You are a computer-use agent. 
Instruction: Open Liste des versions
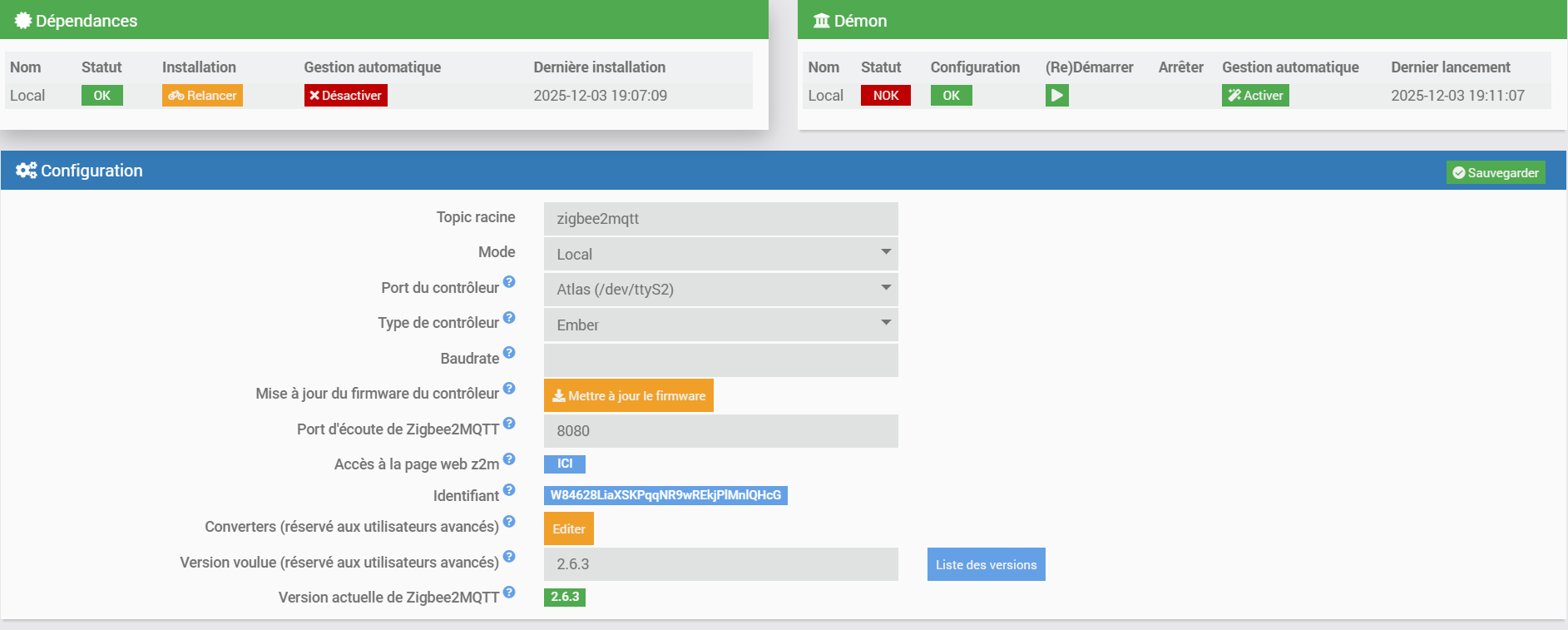pyautogui.click(x=986, y=564)
